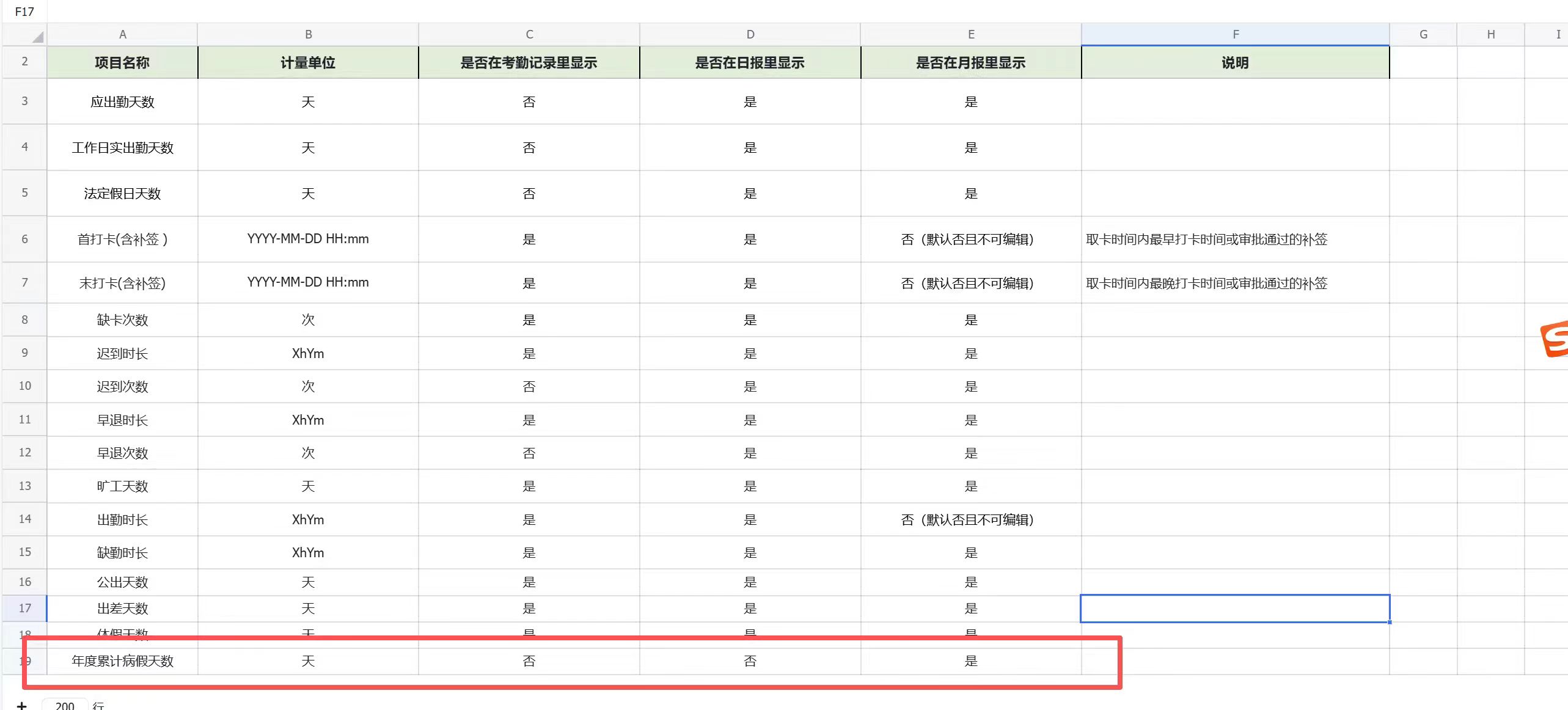This screenshot has width=1568, height=710.
Task: Click the select-all corner triangle
Action: [x=37, y=36]
